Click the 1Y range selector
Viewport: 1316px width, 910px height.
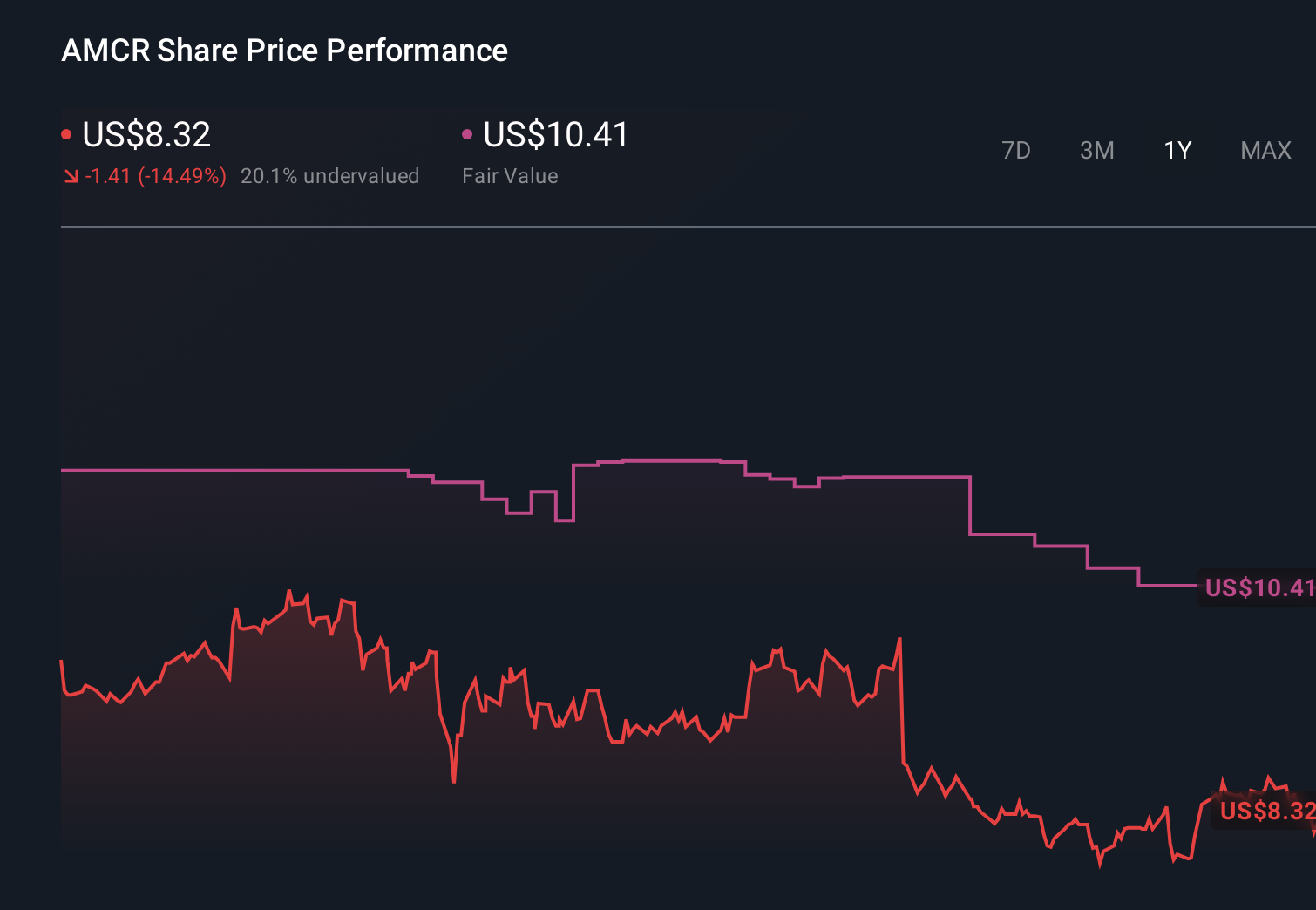click(1177, 150)
